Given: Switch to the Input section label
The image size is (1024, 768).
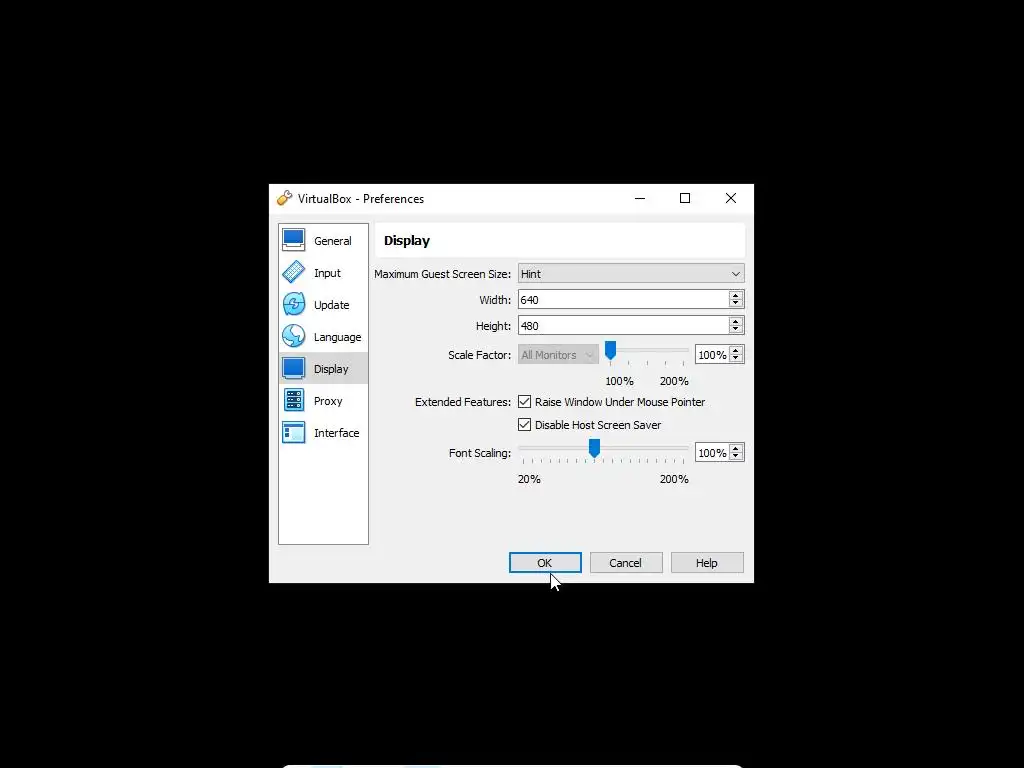Looking at the screenshot, I should point(327,273).
